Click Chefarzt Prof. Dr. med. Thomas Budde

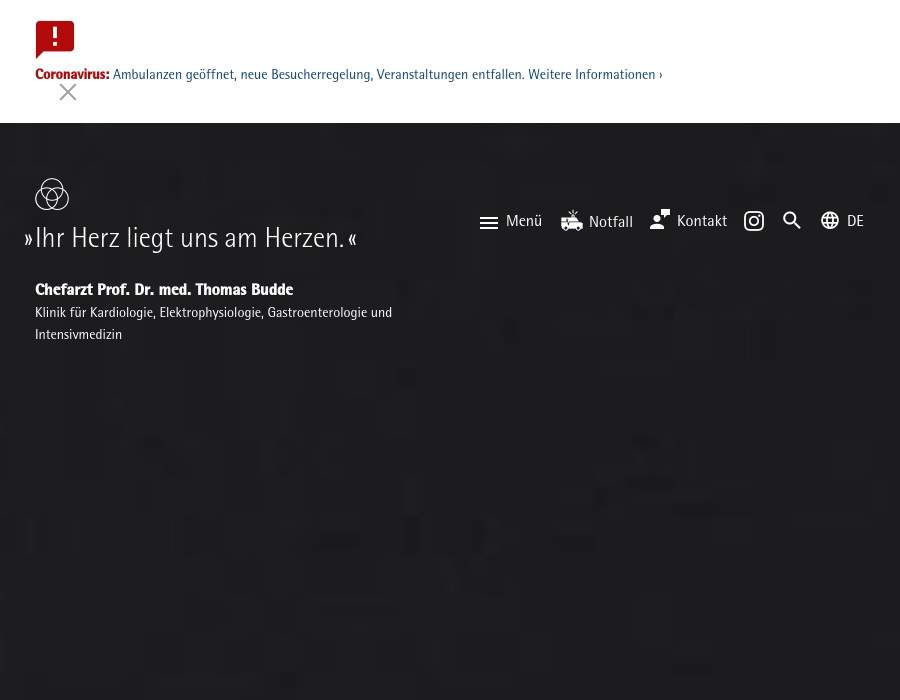[164, 290]
